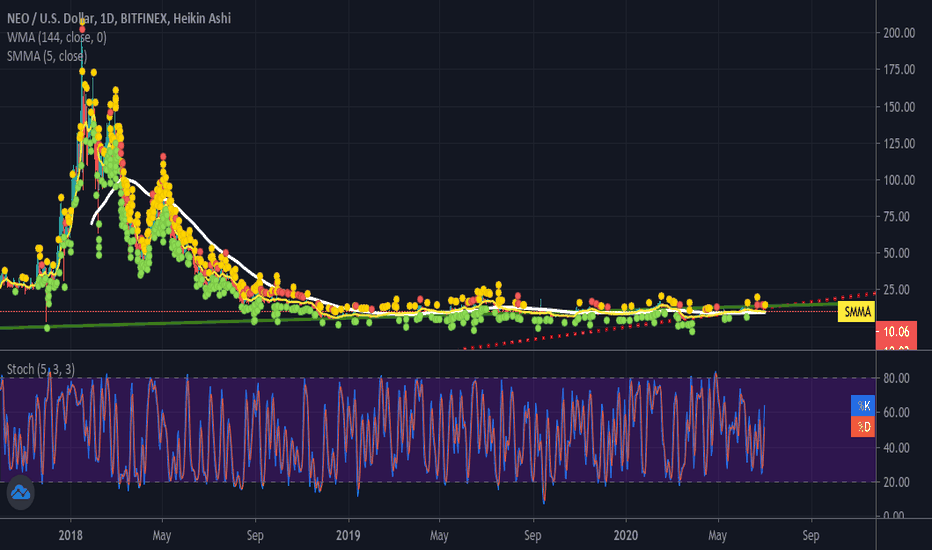Screen dimensions: 932x550
Task: Click the Stoch (5, 3, 3) indicator label
Action: coord(40,369)
